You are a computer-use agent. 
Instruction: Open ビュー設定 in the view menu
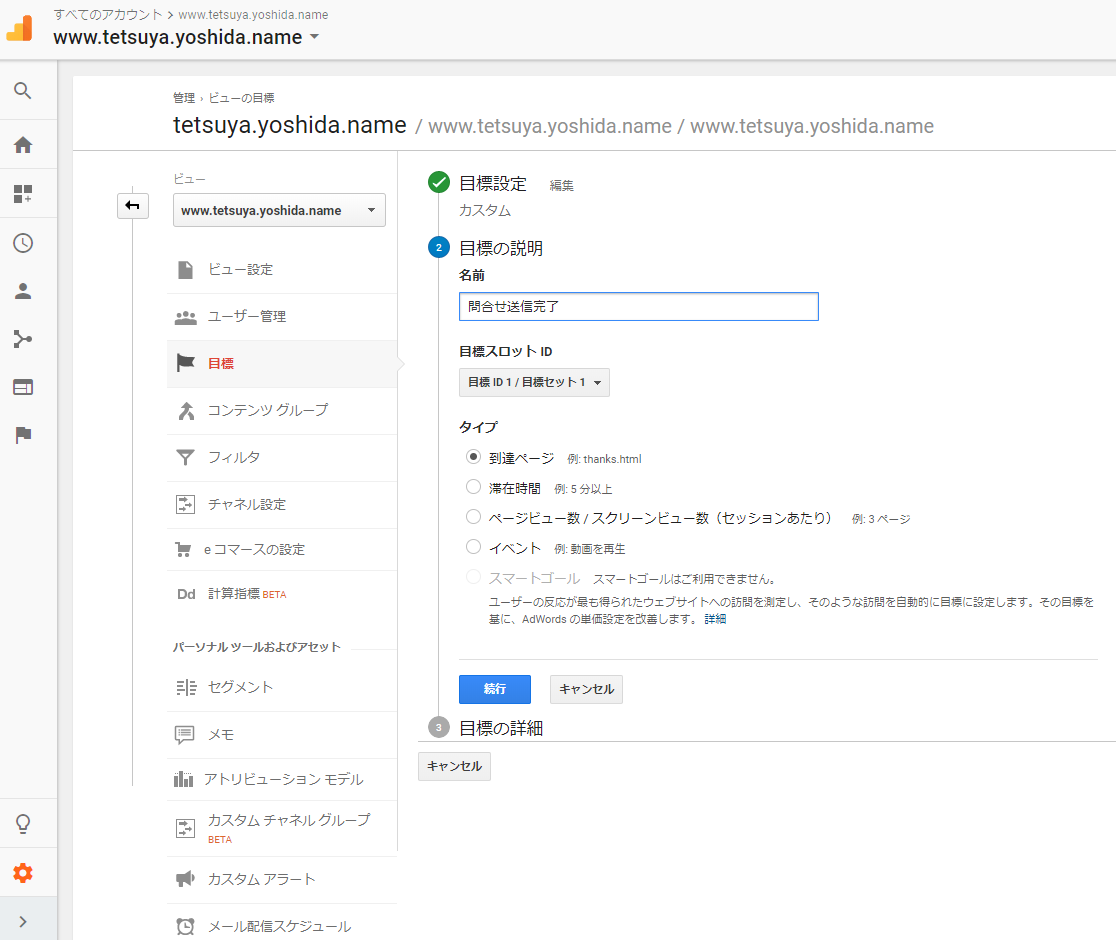tap(240, 270)
